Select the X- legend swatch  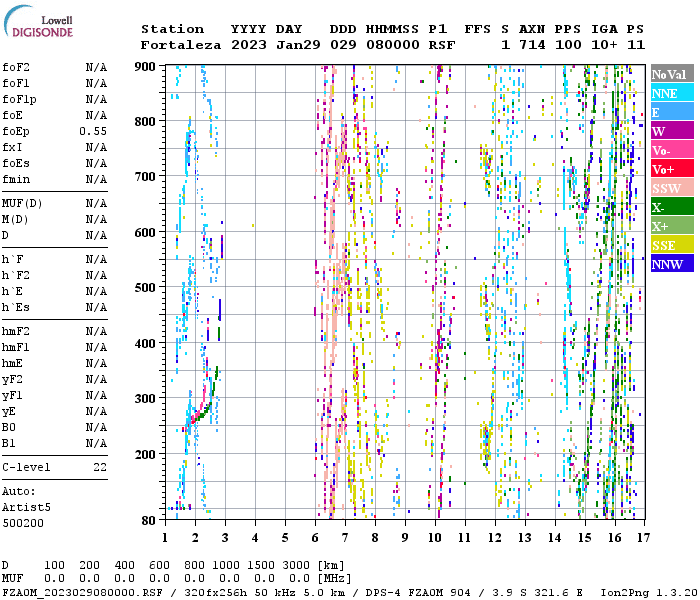point(672,207)
